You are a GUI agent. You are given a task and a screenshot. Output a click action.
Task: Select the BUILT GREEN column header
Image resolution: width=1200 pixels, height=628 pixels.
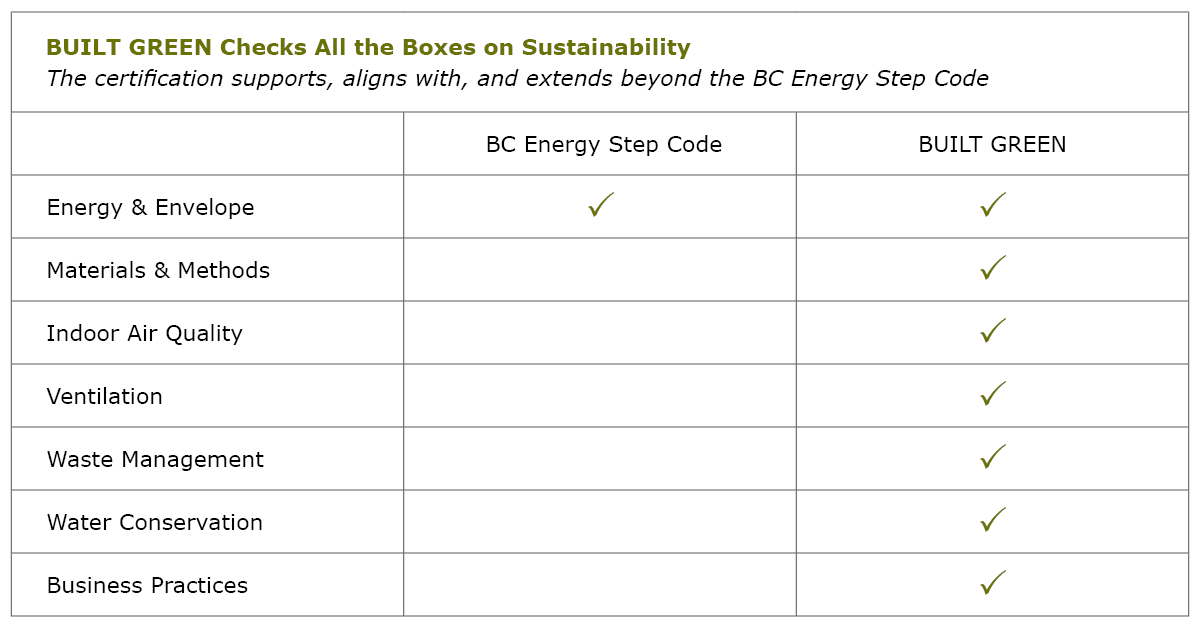992,144
